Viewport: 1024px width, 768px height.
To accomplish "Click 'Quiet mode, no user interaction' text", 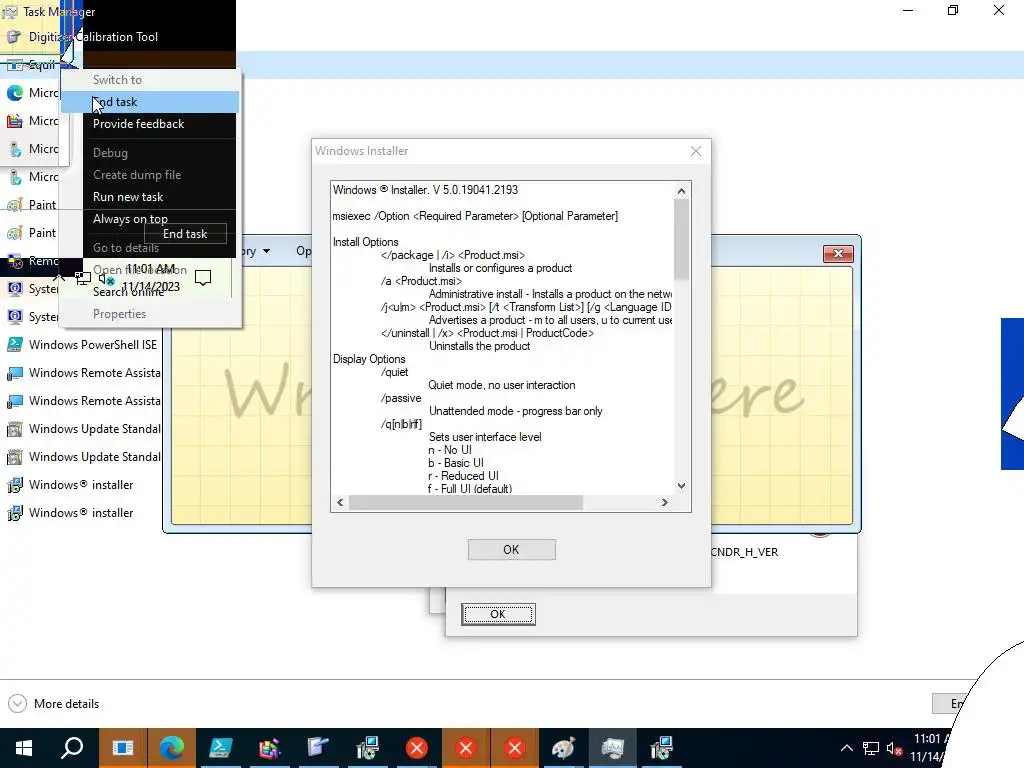I will click(x=502, y=385).
